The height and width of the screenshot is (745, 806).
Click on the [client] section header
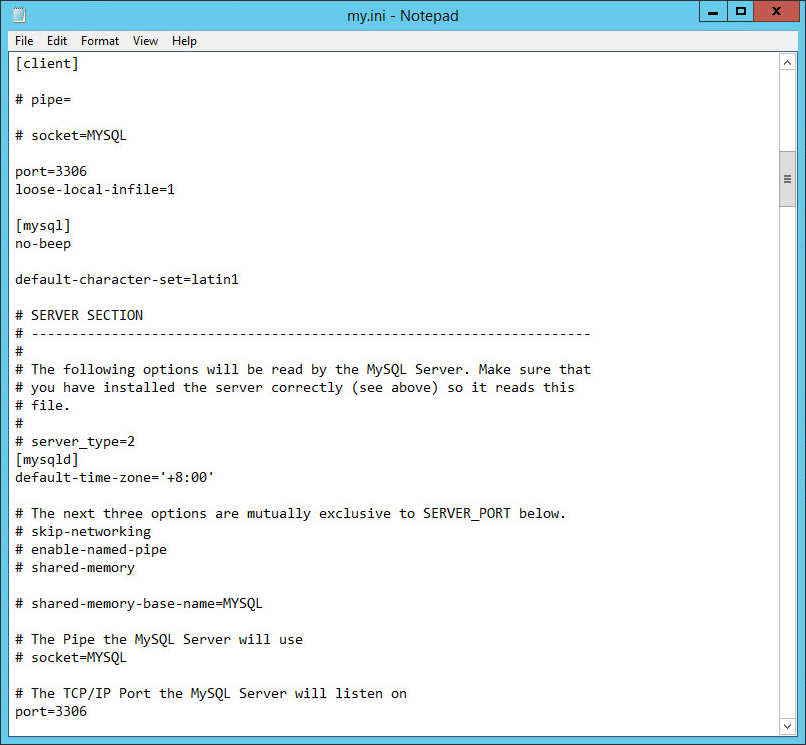[47, 64]
